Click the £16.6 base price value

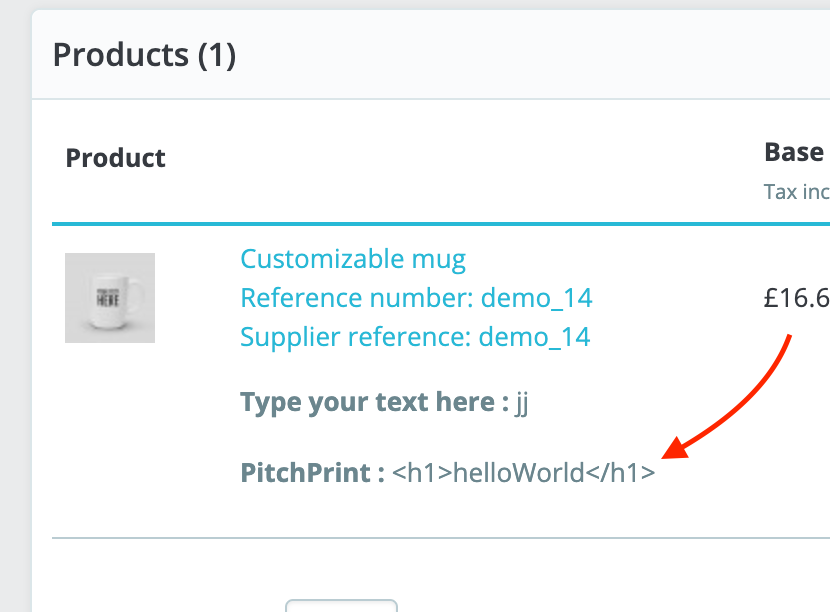[x=796, y=298]
